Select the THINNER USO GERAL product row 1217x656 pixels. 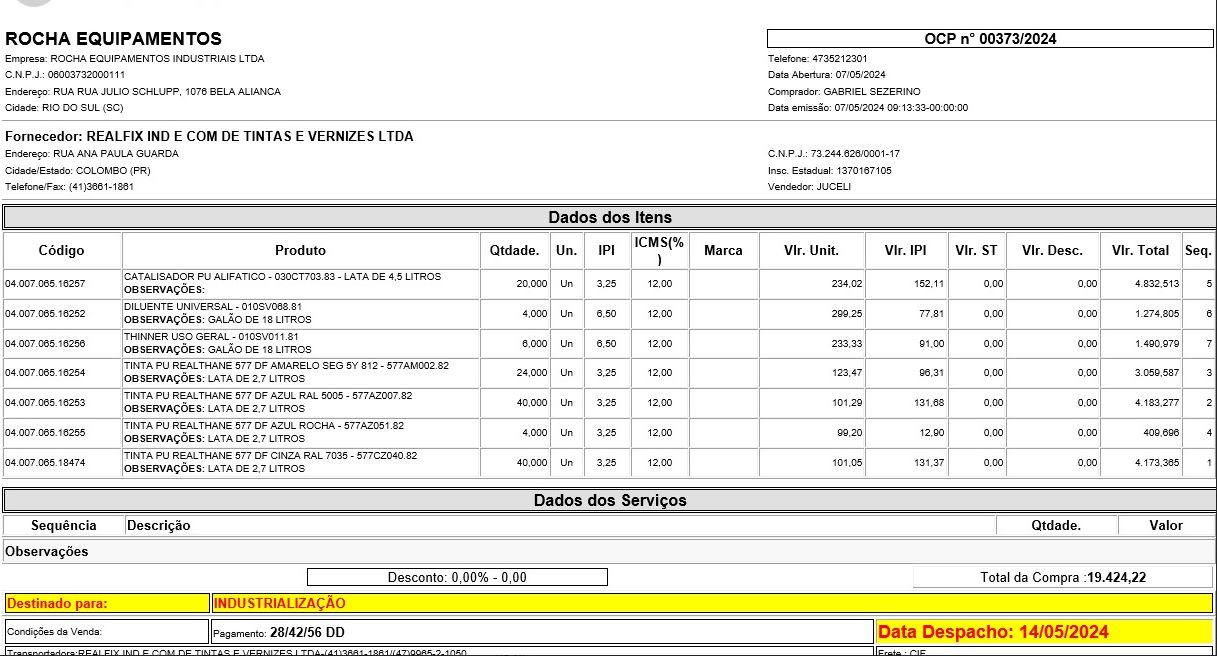coord(211,337)
